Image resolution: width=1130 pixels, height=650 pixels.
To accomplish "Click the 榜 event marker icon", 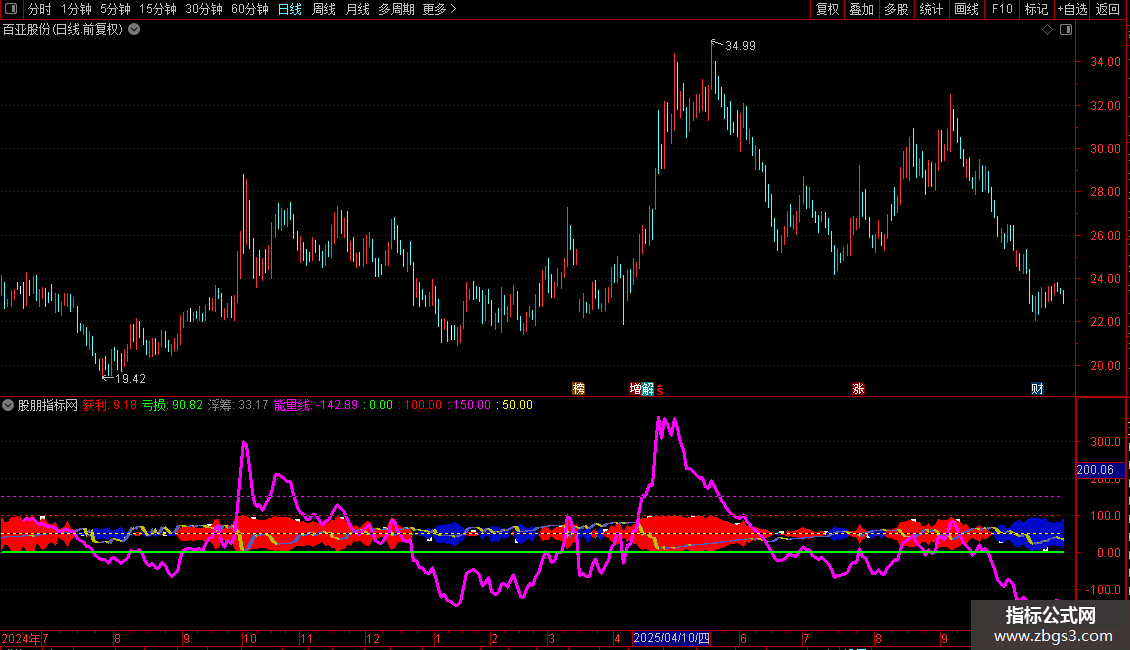I will 578,389.
